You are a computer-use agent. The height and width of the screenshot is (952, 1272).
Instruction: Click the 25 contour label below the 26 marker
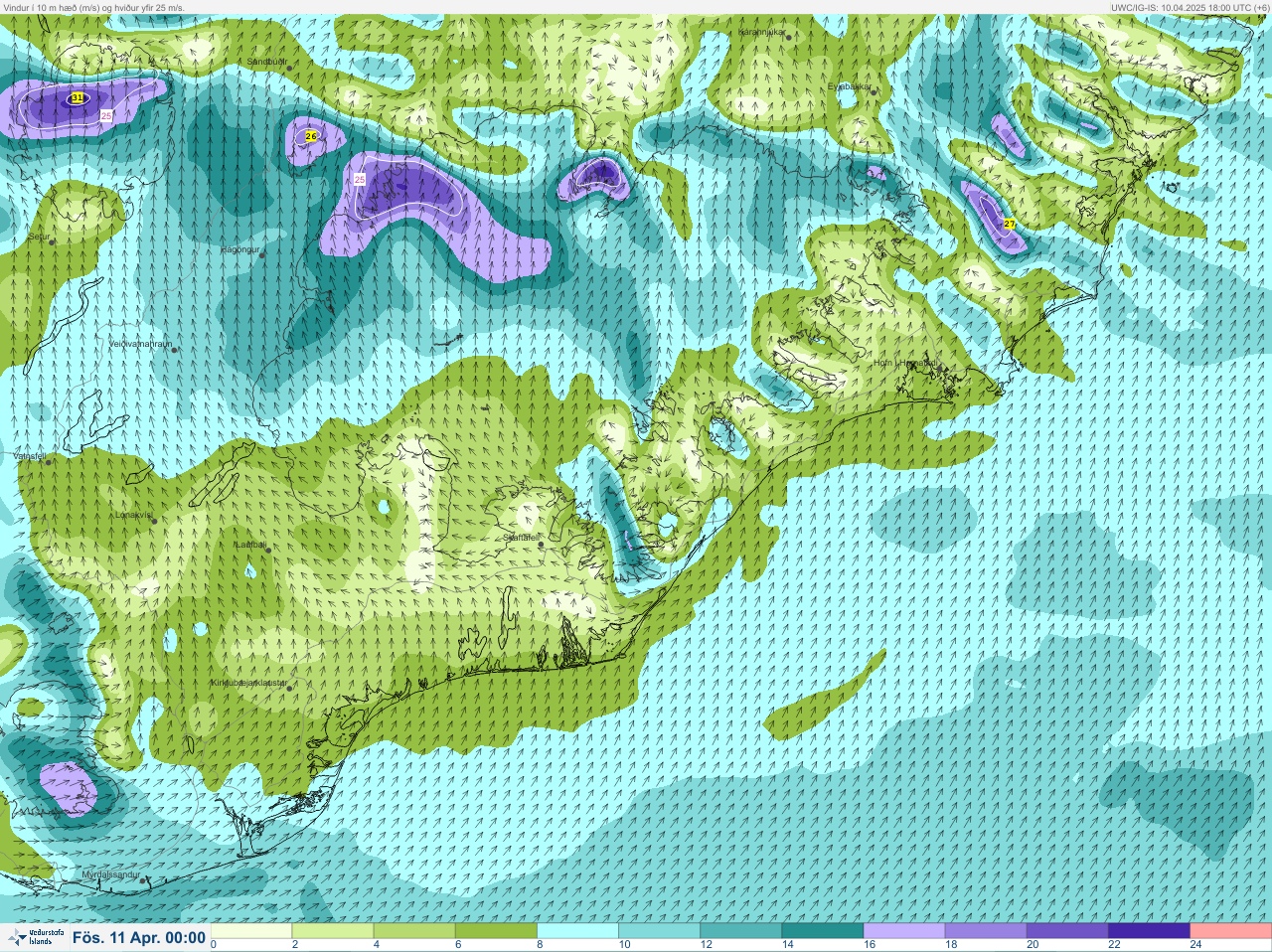click(x=360, y=180)
